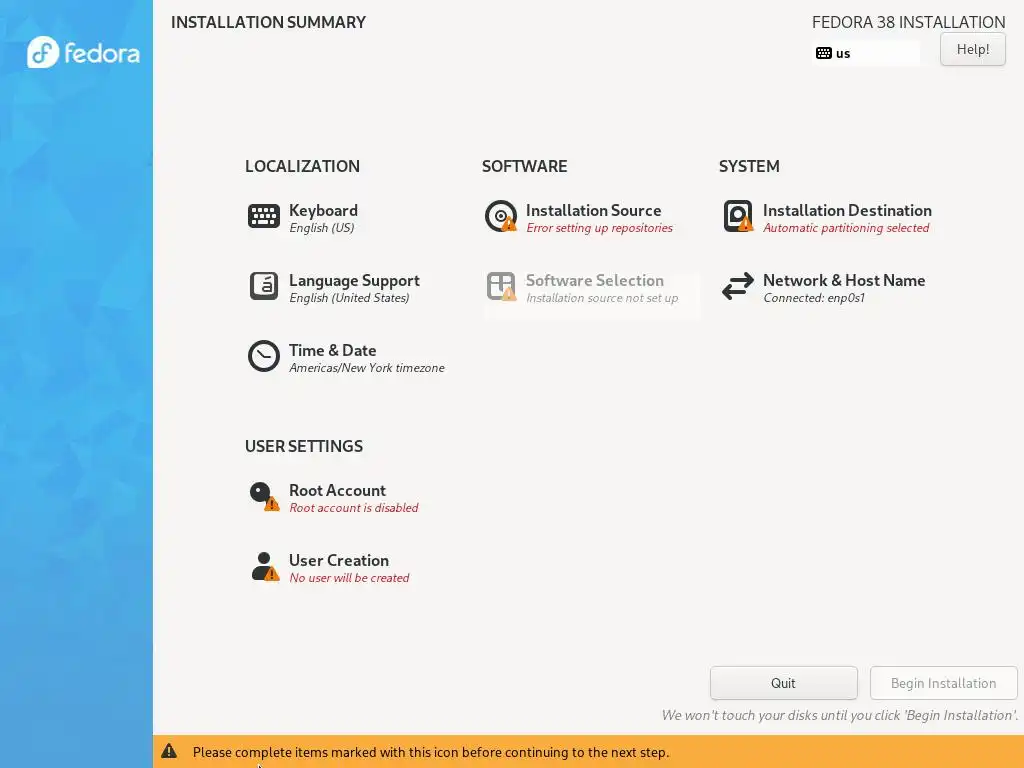
Task: Click the INSTALLATION SUMMARY heading
Action: pos(268,22)
